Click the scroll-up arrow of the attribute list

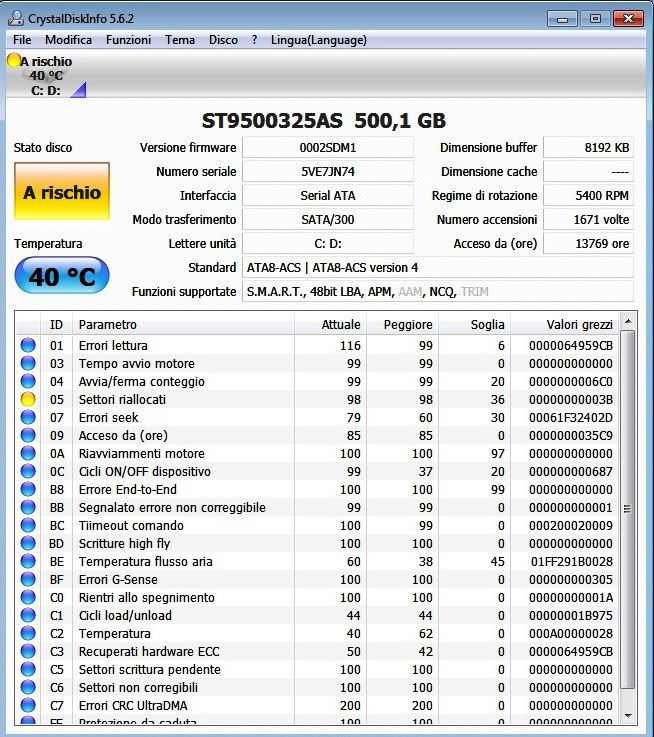[x=628, y=323]
